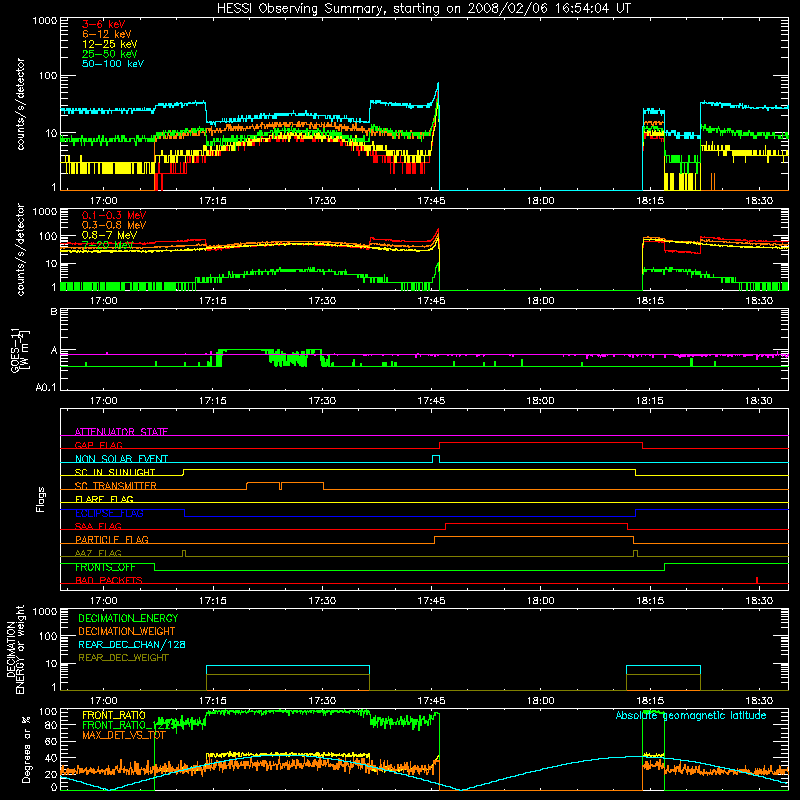
Task: Click the 18:15 tick label under the Flags panel
Action: 650,601
